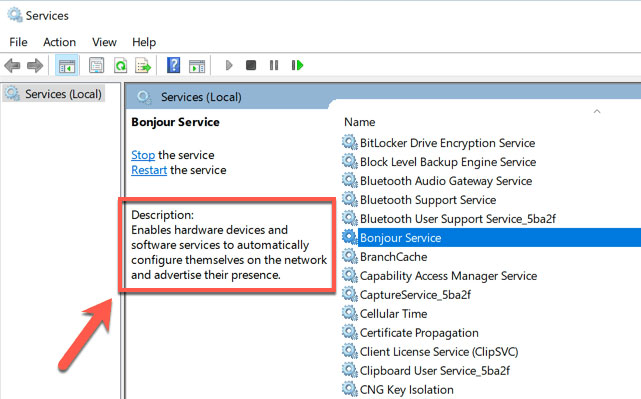Click the Export List toolbar icon
The height and width of the screenshot is (399, 641).
143,65
